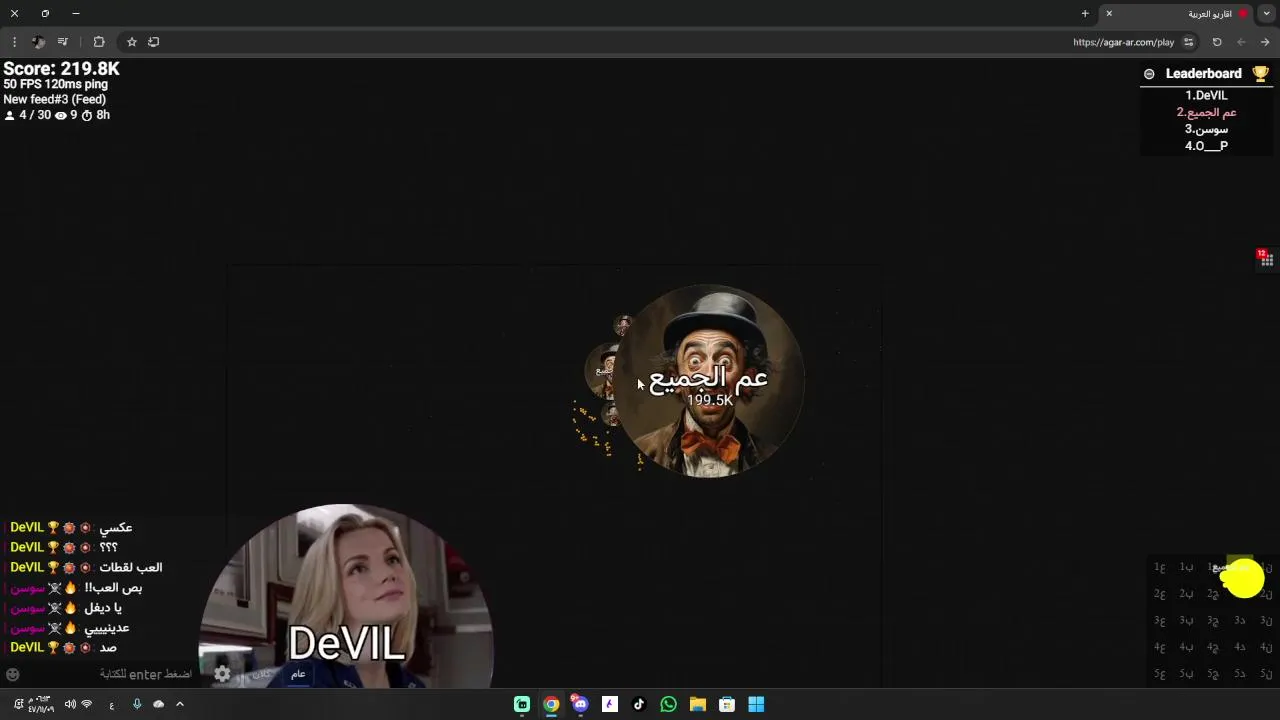Viewport: 1280px width, 720px height.
Task: Click the spectators eye icon
Action: (x=59, y=116)
